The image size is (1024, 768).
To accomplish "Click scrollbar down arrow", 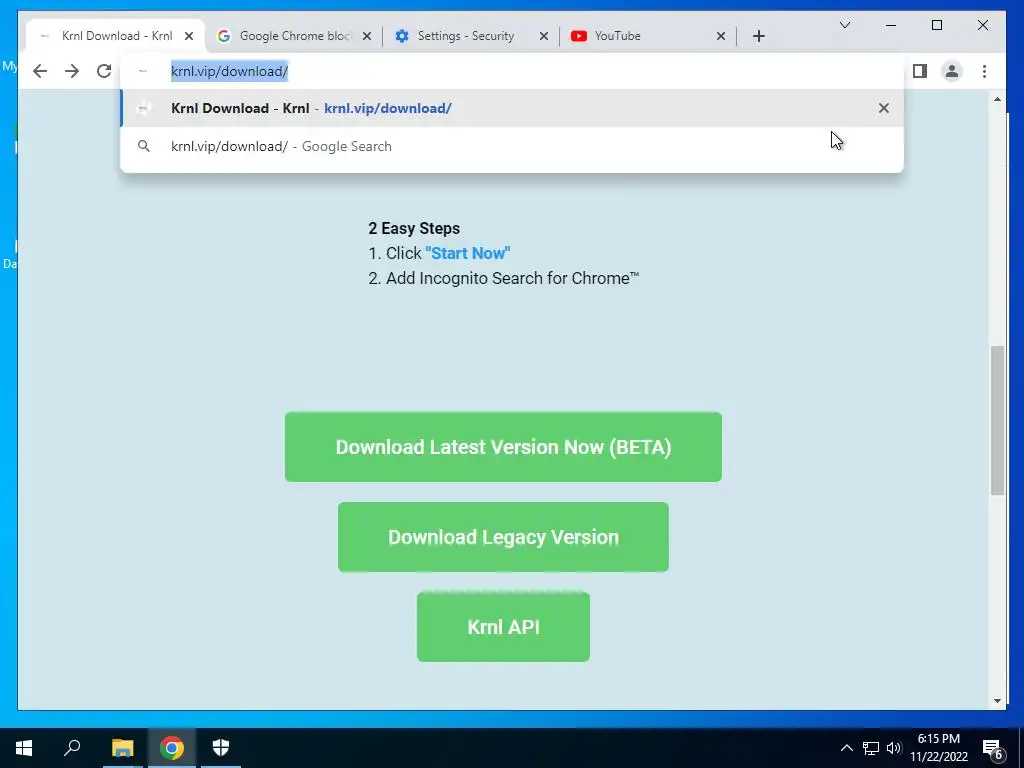I will (997, 701).
